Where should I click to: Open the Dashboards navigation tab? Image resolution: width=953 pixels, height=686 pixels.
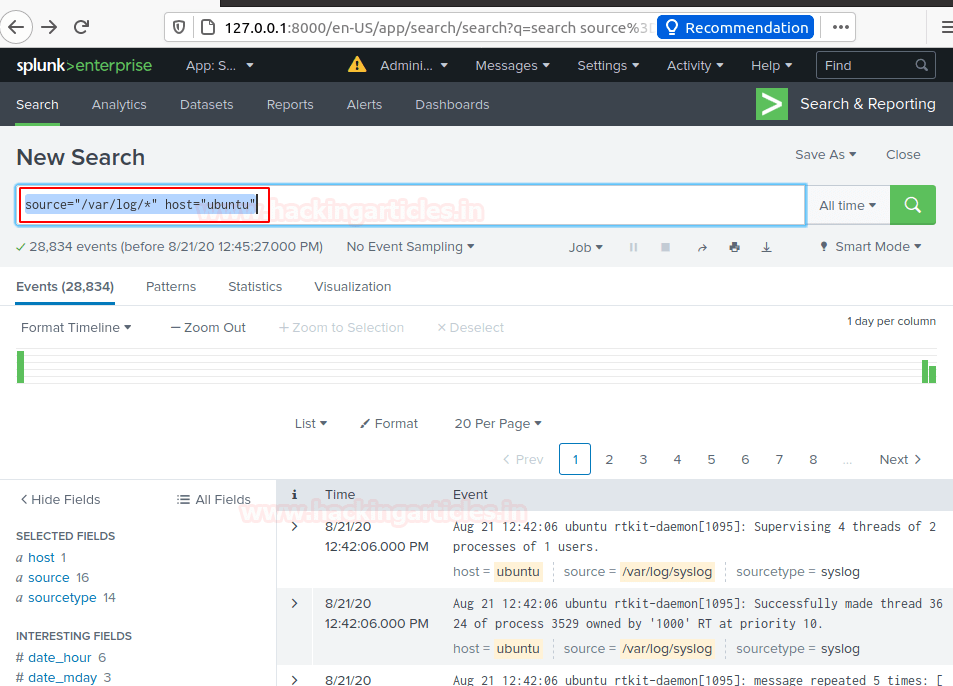452,105
